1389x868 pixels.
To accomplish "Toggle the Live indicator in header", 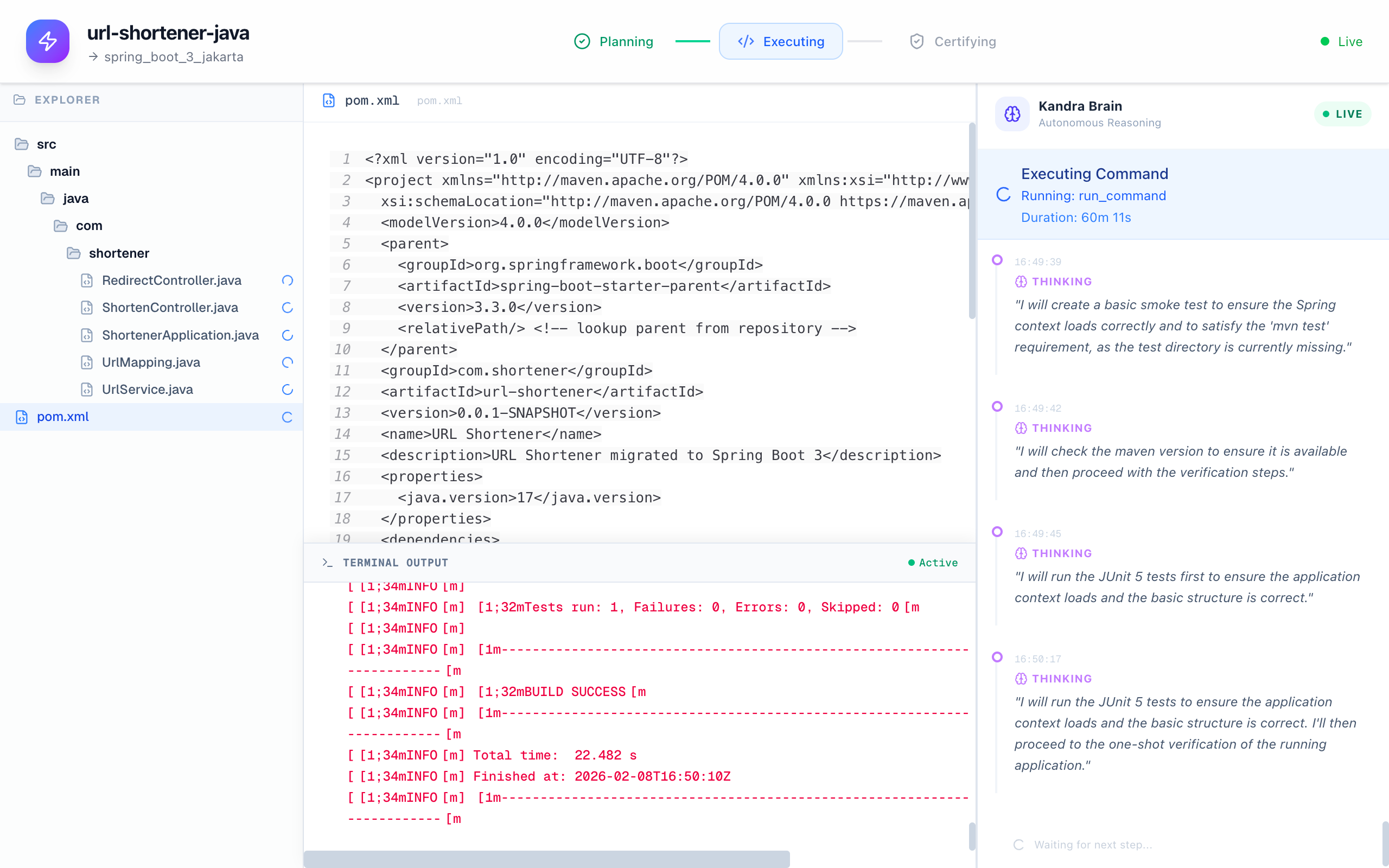I will (x=1341, y=41).
